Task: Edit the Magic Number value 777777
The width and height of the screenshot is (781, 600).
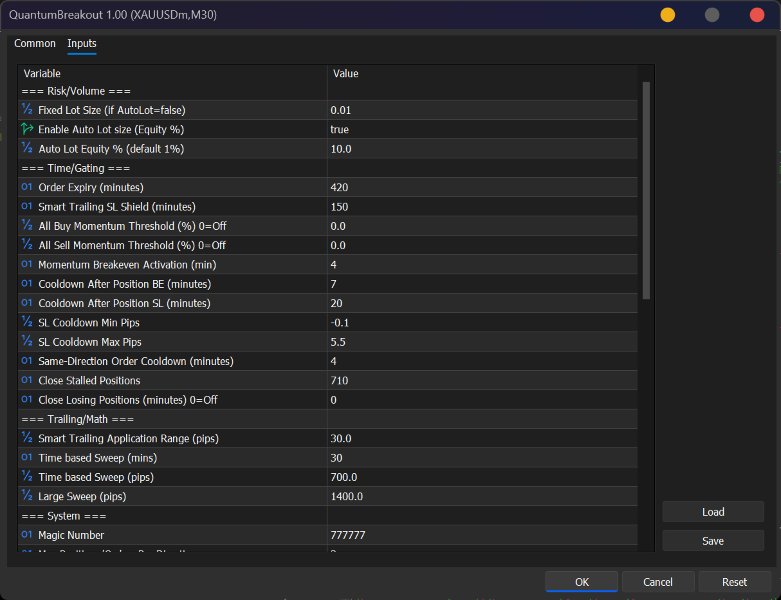Action: click(482, 535)
